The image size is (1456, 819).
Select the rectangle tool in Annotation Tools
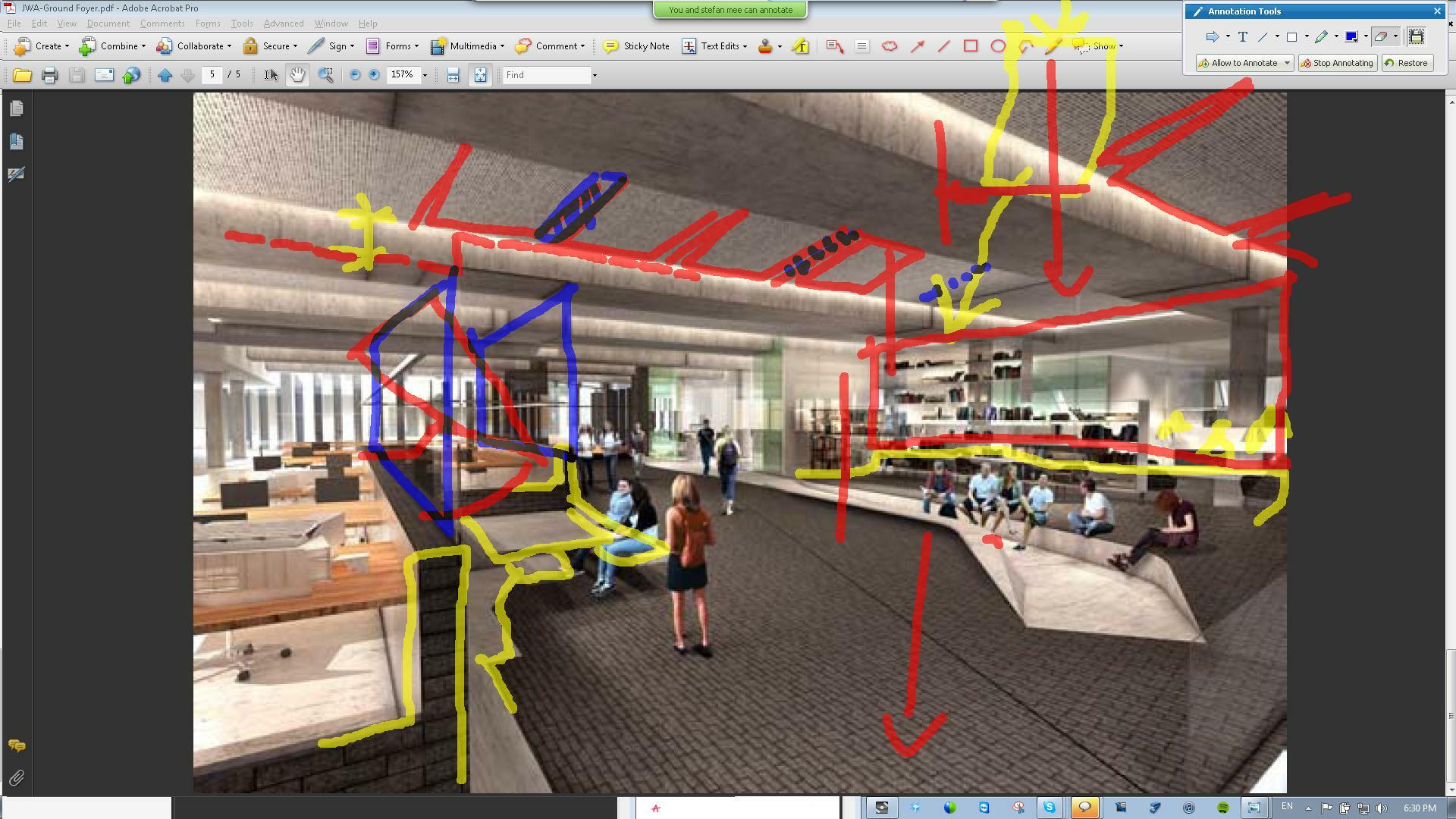click(1292, 36)
